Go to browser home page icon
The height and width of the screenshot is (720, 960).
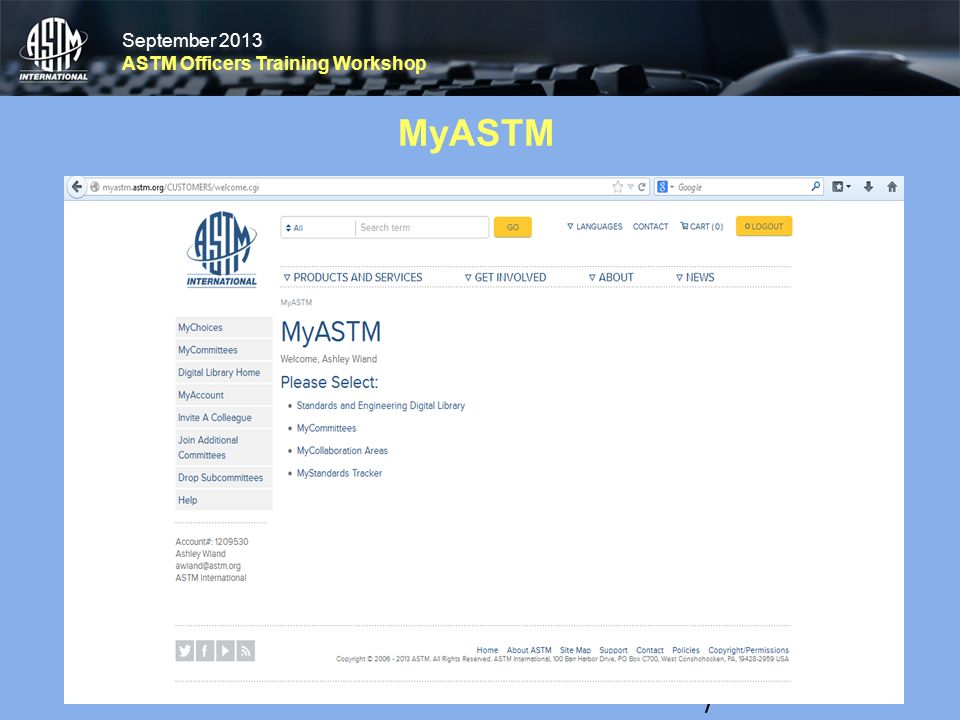(x=892, y=187)
